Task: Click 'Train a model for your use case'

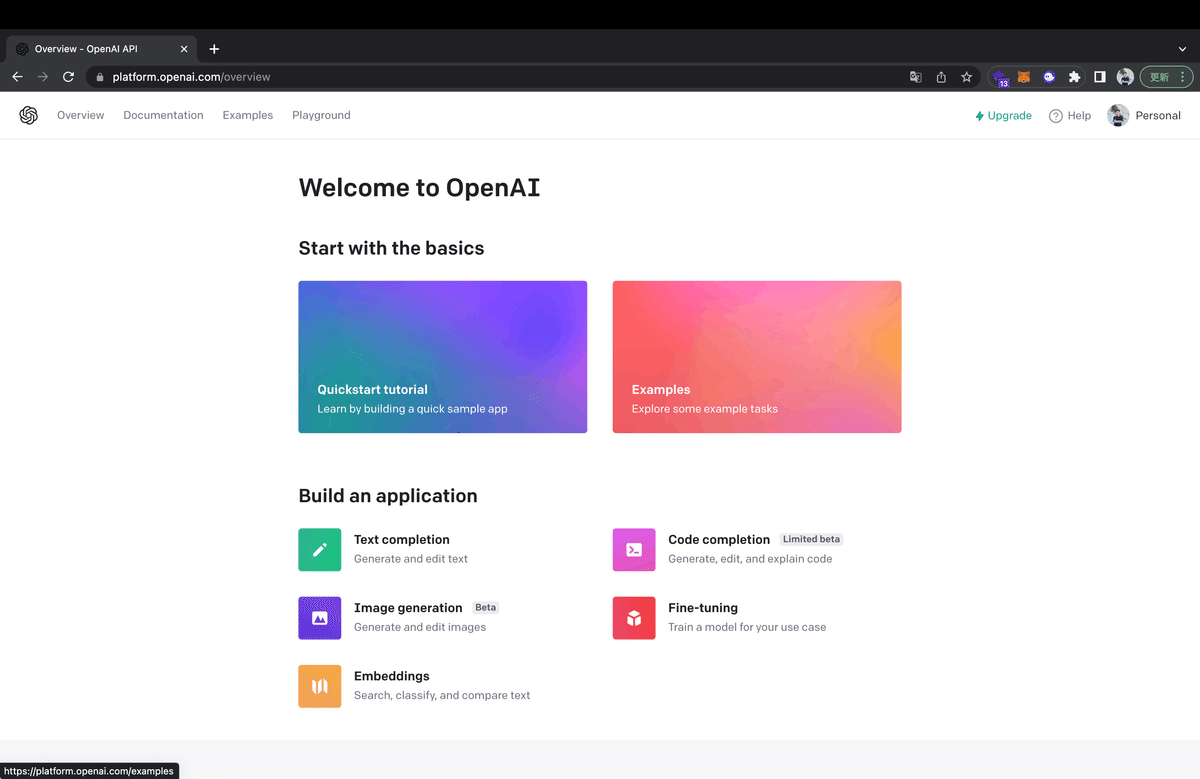Action: pos(747,627)
